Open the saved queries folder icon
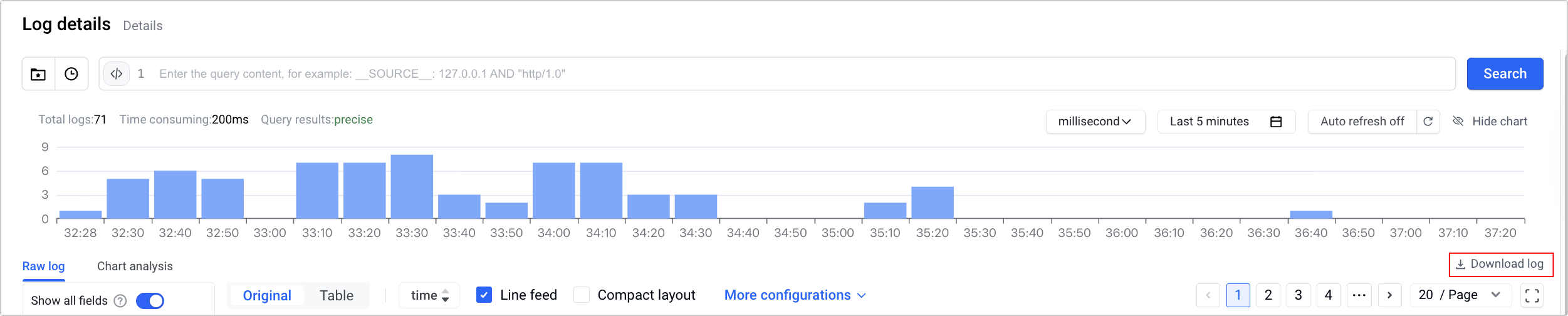This screenshot has height=316, width=1568. 38,74
